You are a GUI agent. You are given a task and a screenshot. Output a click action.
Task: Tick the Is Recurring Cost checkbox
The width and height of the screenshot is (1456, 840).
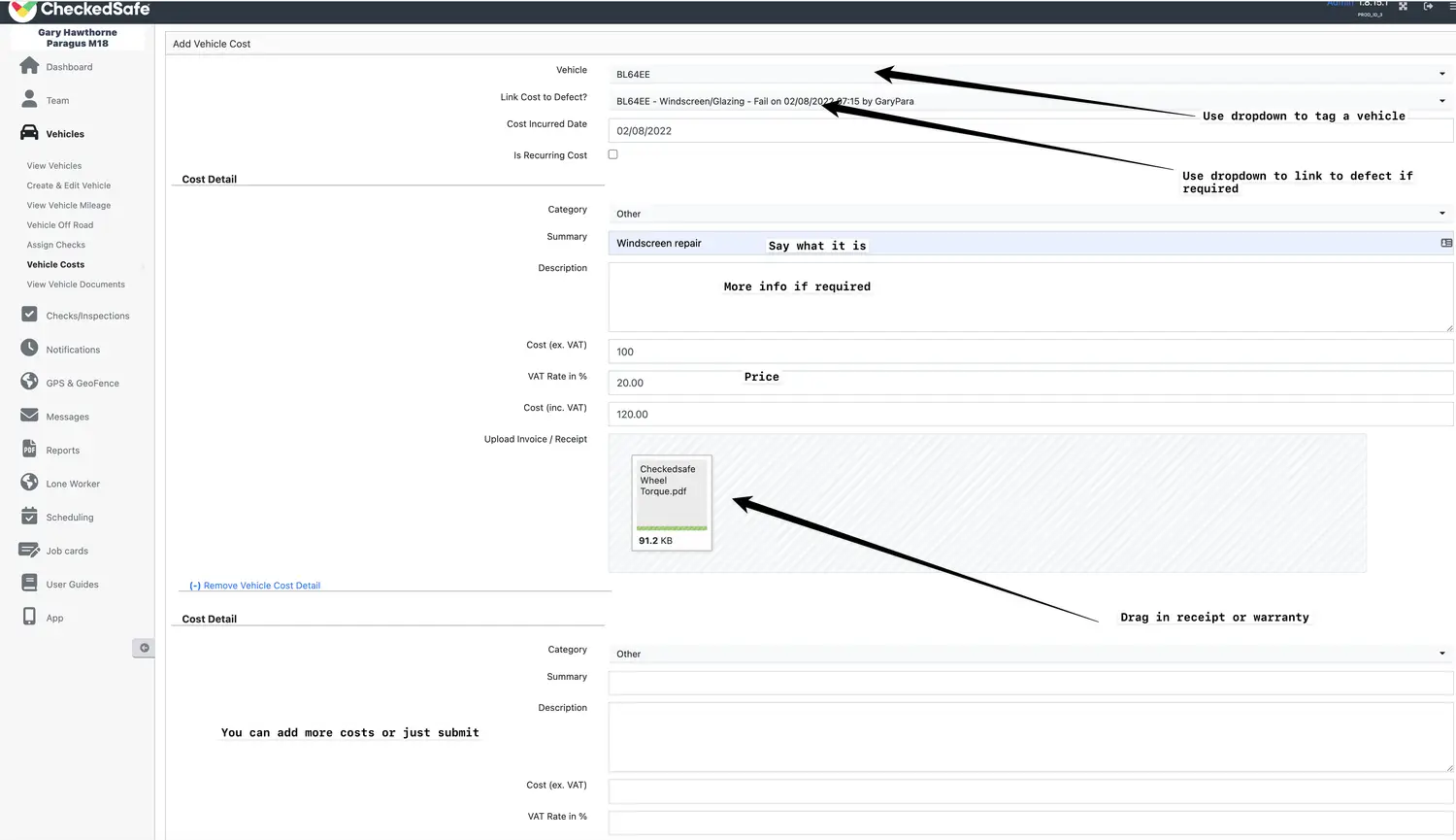612,154
